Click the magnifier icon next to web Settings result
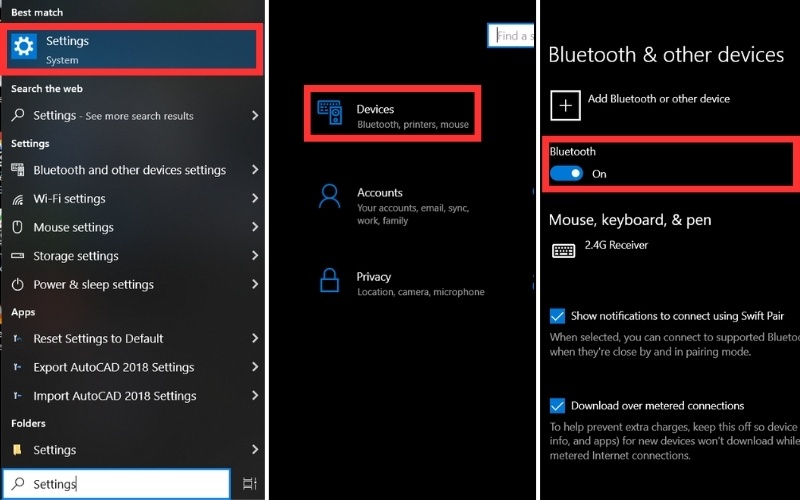 tap(18, 115)
